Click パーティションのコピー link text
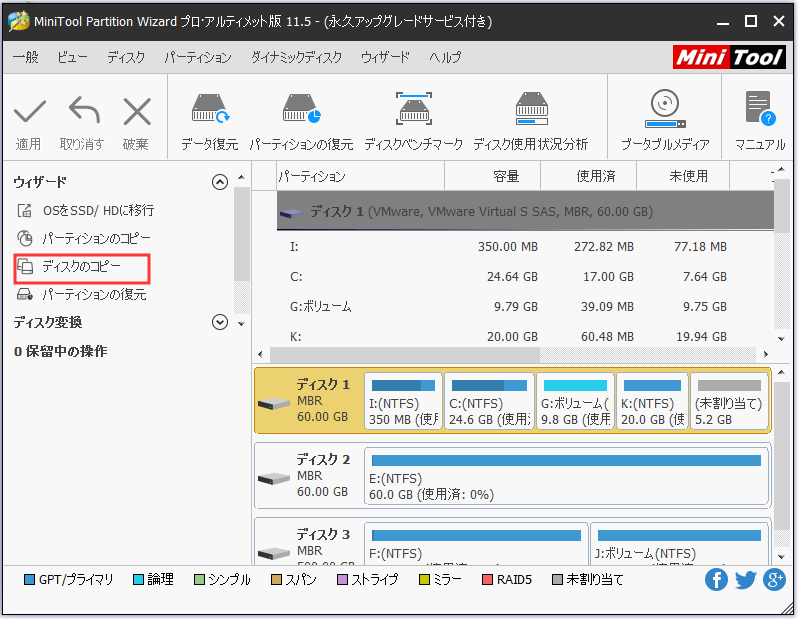Screen dimensions: 798x619 [97, 238]
